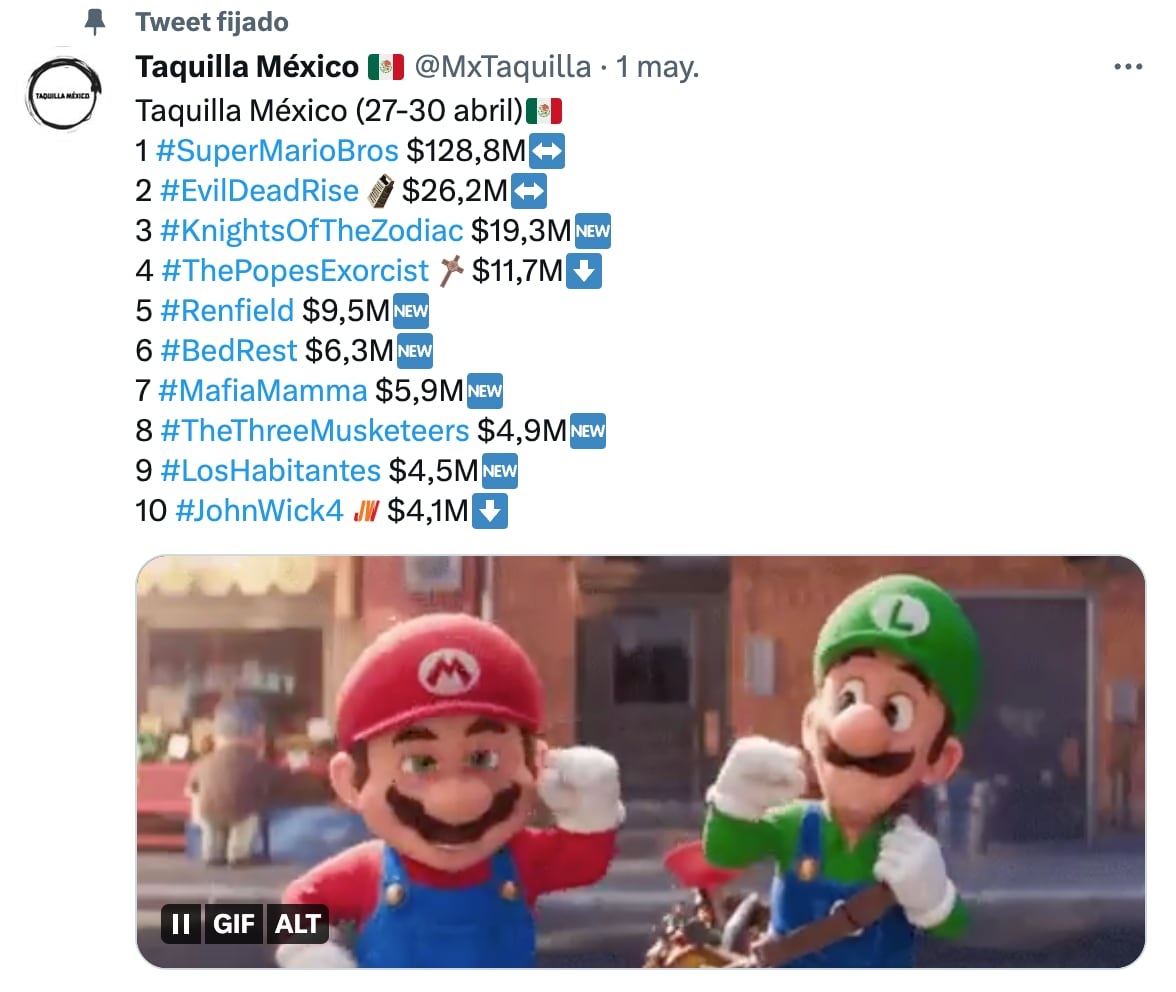Image resolution: width=1176 pixels, height=992 pixels.
Task: Open the #LosHabitantes hashtag
Action: [x=270, y=471]
